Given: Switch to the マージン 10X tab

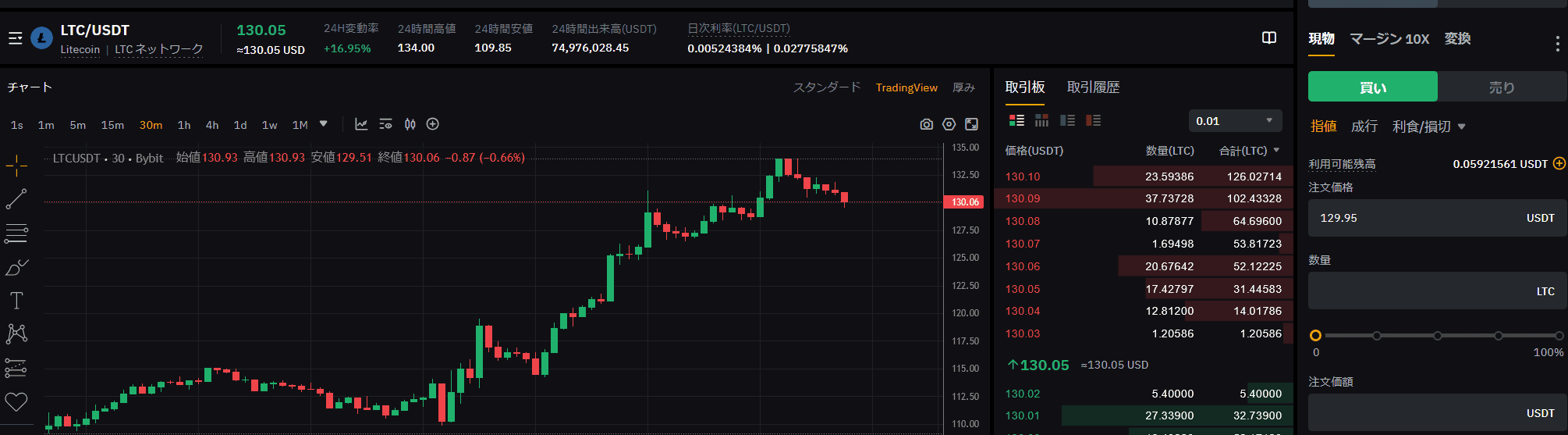Looking at the screenshot, I should [x=1389, y=39].
